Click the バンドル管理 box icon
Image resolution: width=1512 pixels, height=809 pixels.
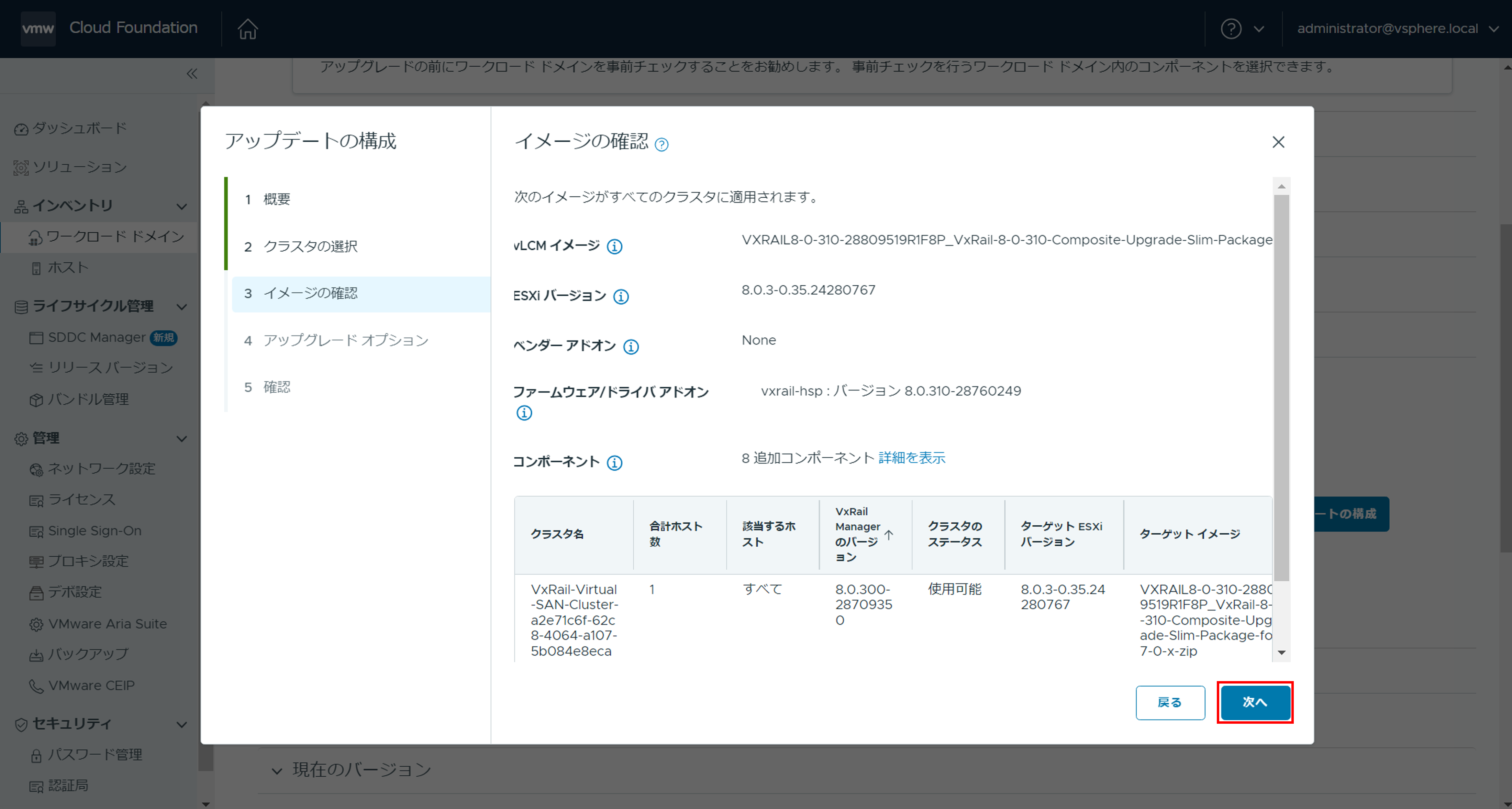(x=36, y=400)
